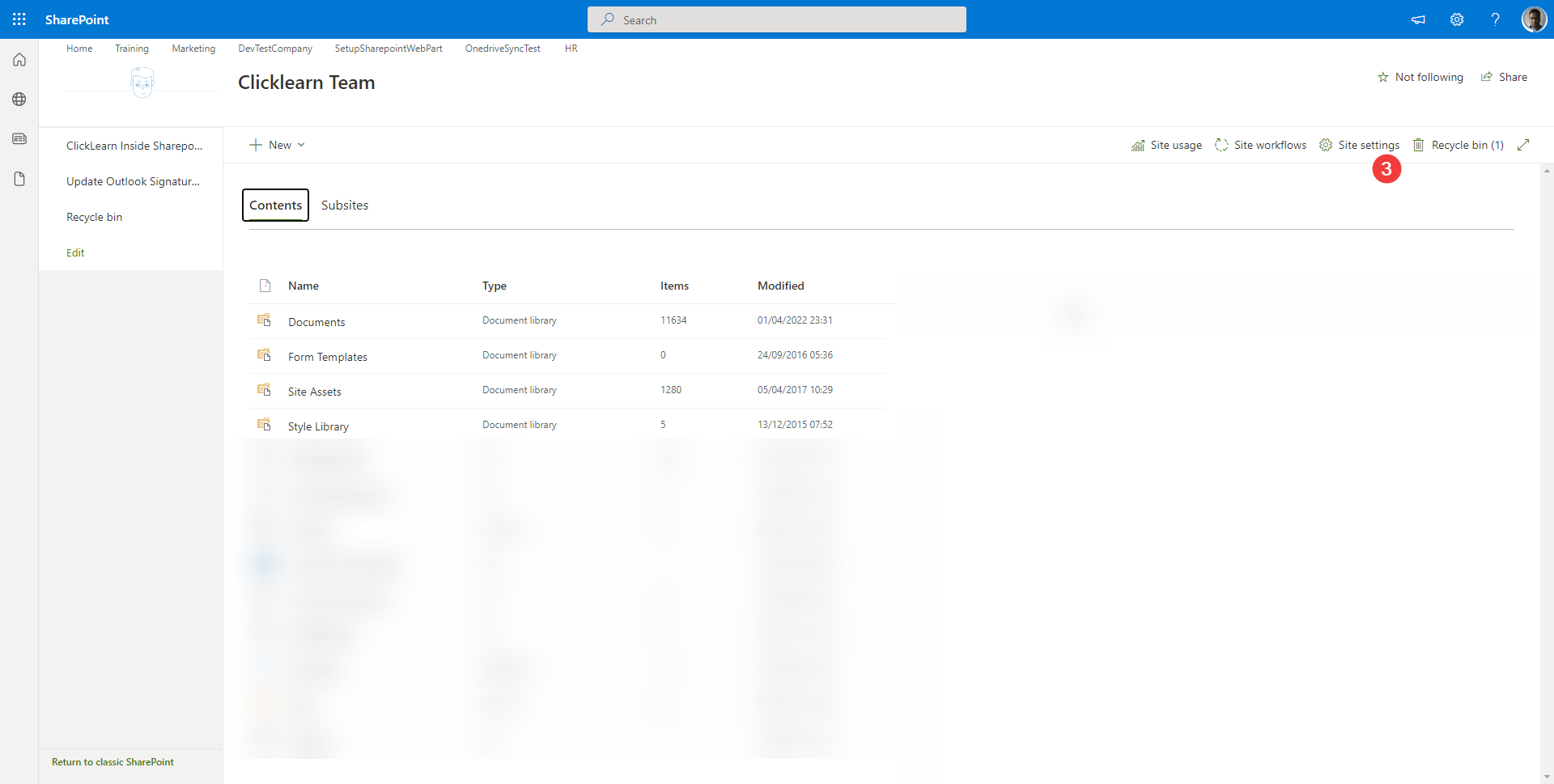Open My files page icon in left rail
Screen dimensions: 1554x784
point(19,179)
